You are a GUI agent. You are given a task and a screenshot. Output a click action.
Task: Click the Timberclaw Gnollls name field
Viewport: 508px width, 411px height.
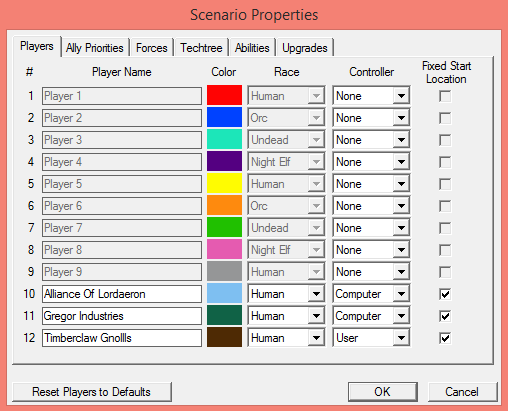(122, 338)
